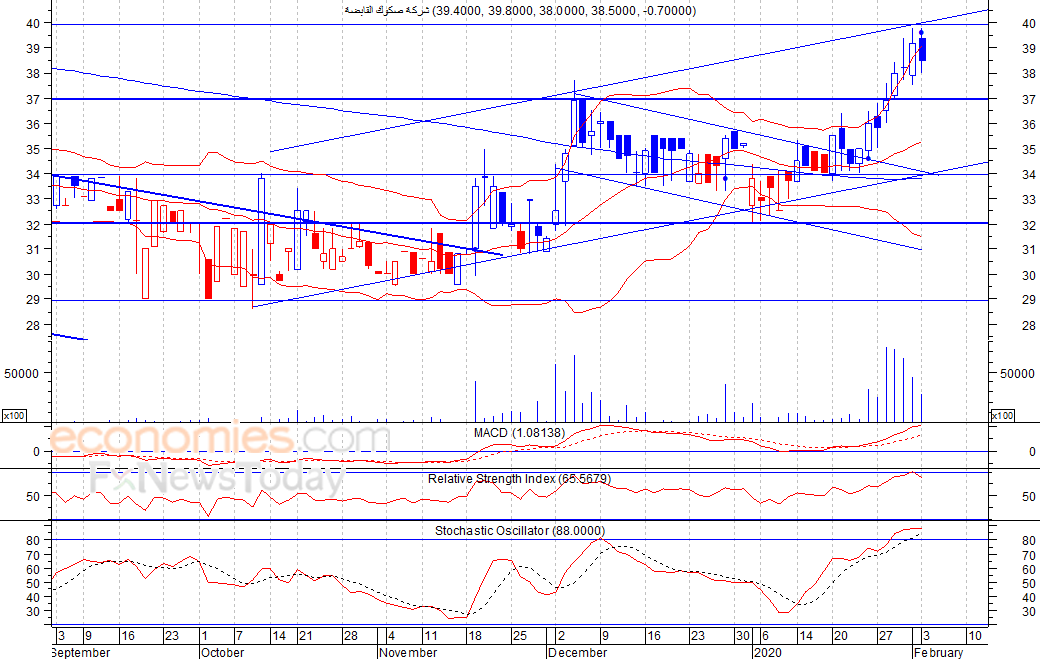Select date label 7 in October
Screen dimensions: 1040x659
click(239, 636)
